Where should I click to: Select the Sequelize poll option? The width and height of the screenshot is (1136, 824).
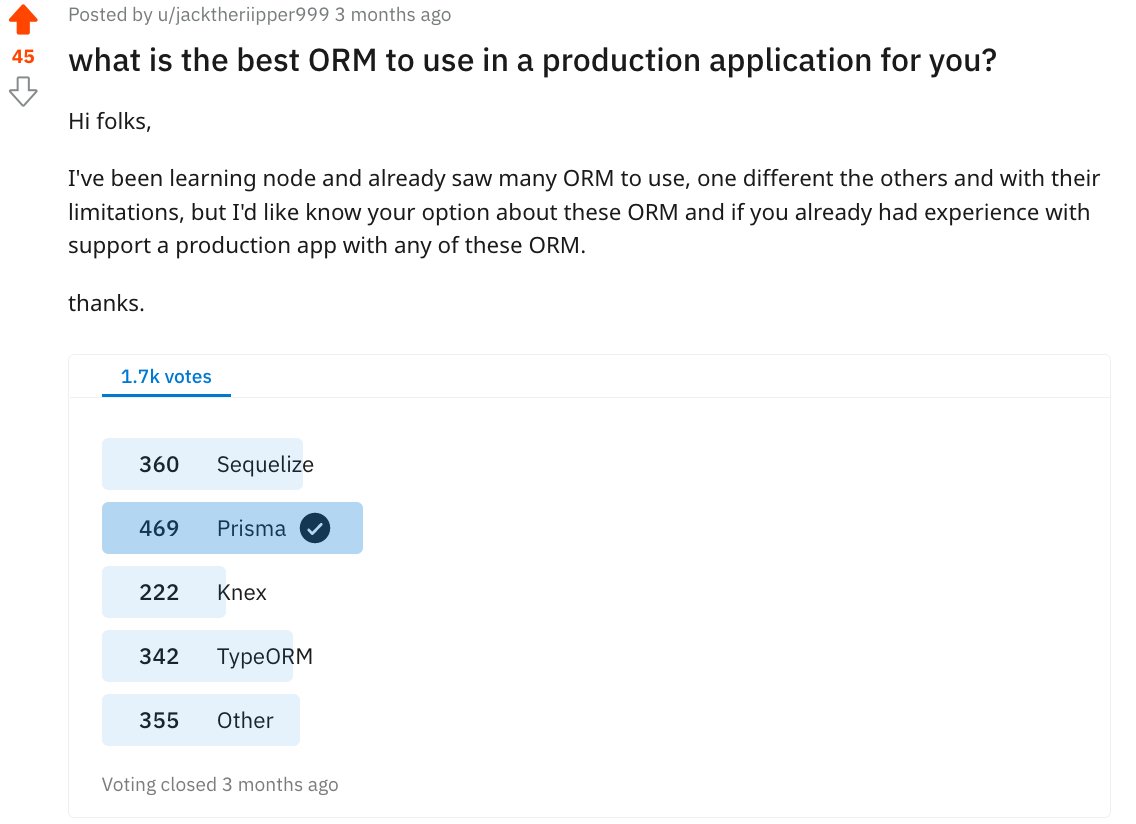click(202, 464)
